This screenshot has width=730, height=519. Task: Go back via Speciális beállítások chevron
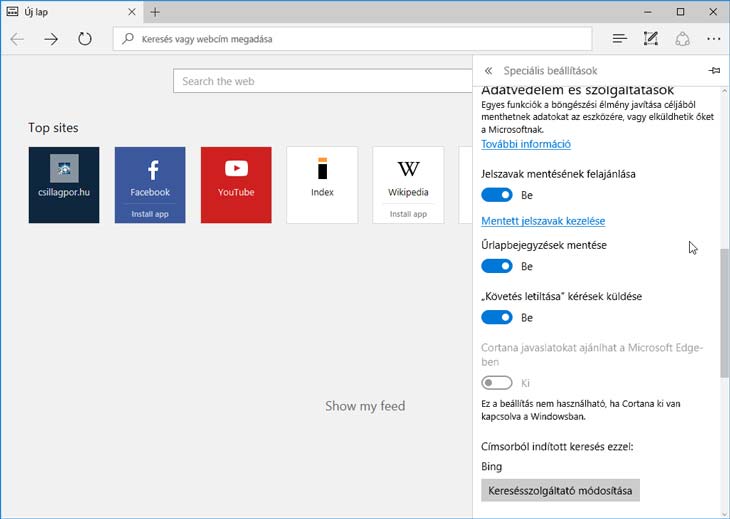pyautogui.click(x=488, y=71)
